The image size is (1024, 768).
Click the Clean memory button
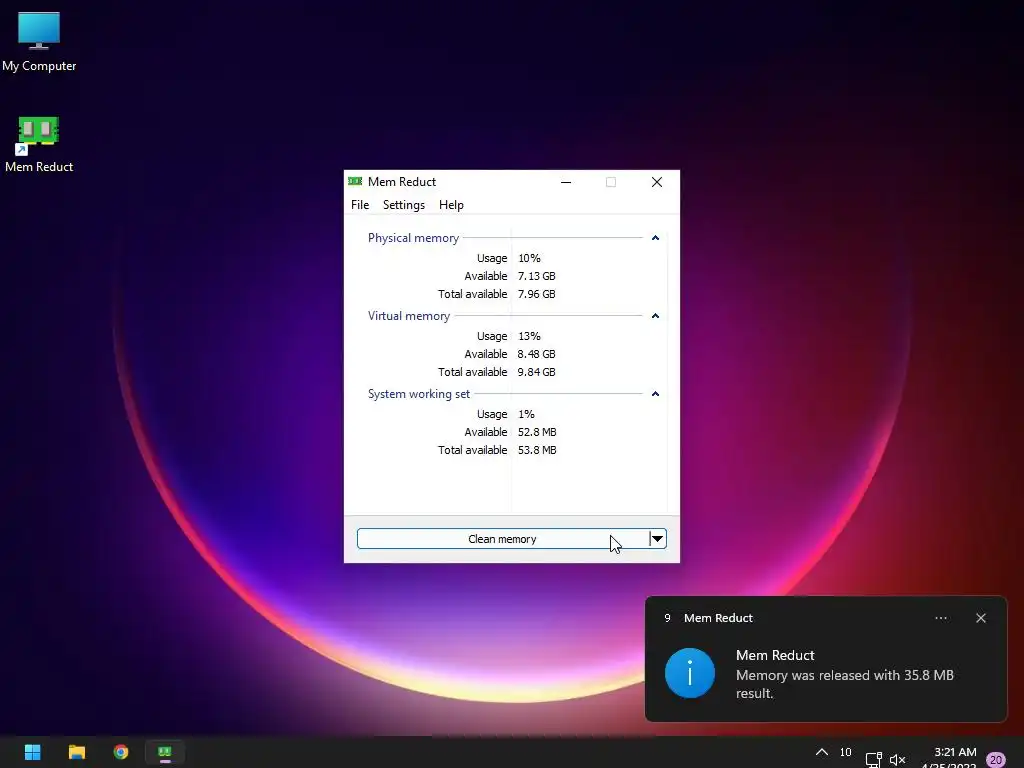tap(502, 539)
